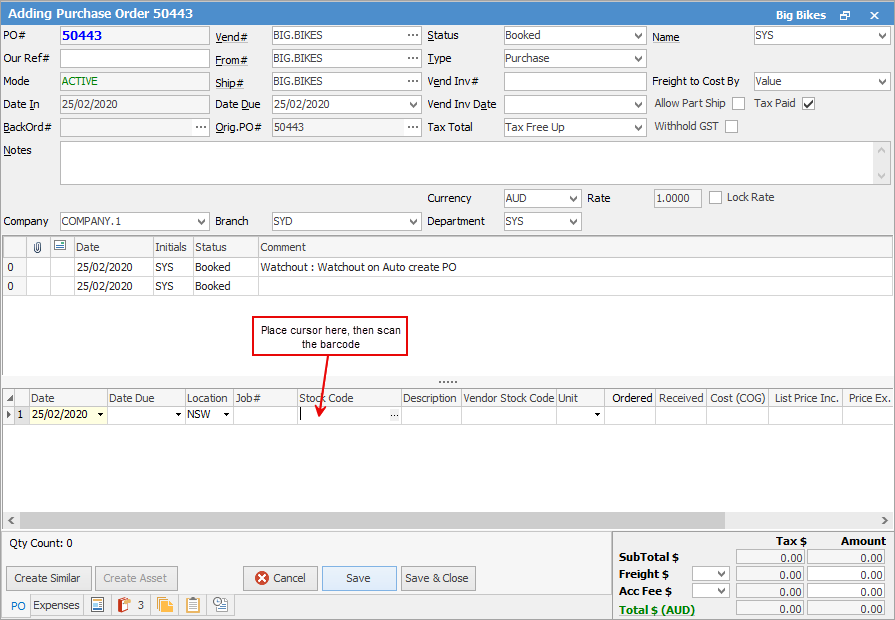Open the Location dropdown showing NSW

point(226,415)
